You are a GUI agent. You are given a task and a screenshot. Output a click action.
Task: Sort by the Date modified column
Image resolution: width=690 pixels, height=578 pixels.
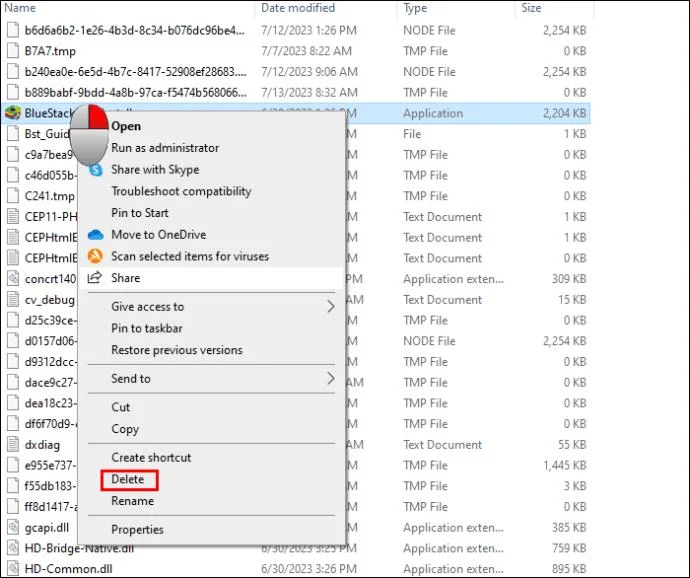click(298, 8)
